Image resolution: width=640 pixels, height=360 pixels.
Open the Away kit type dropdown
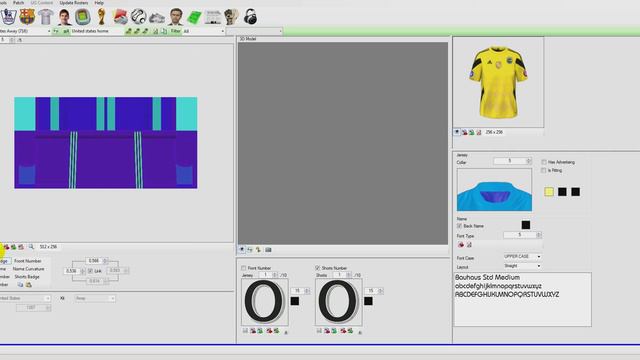click(x=95, y=298)
